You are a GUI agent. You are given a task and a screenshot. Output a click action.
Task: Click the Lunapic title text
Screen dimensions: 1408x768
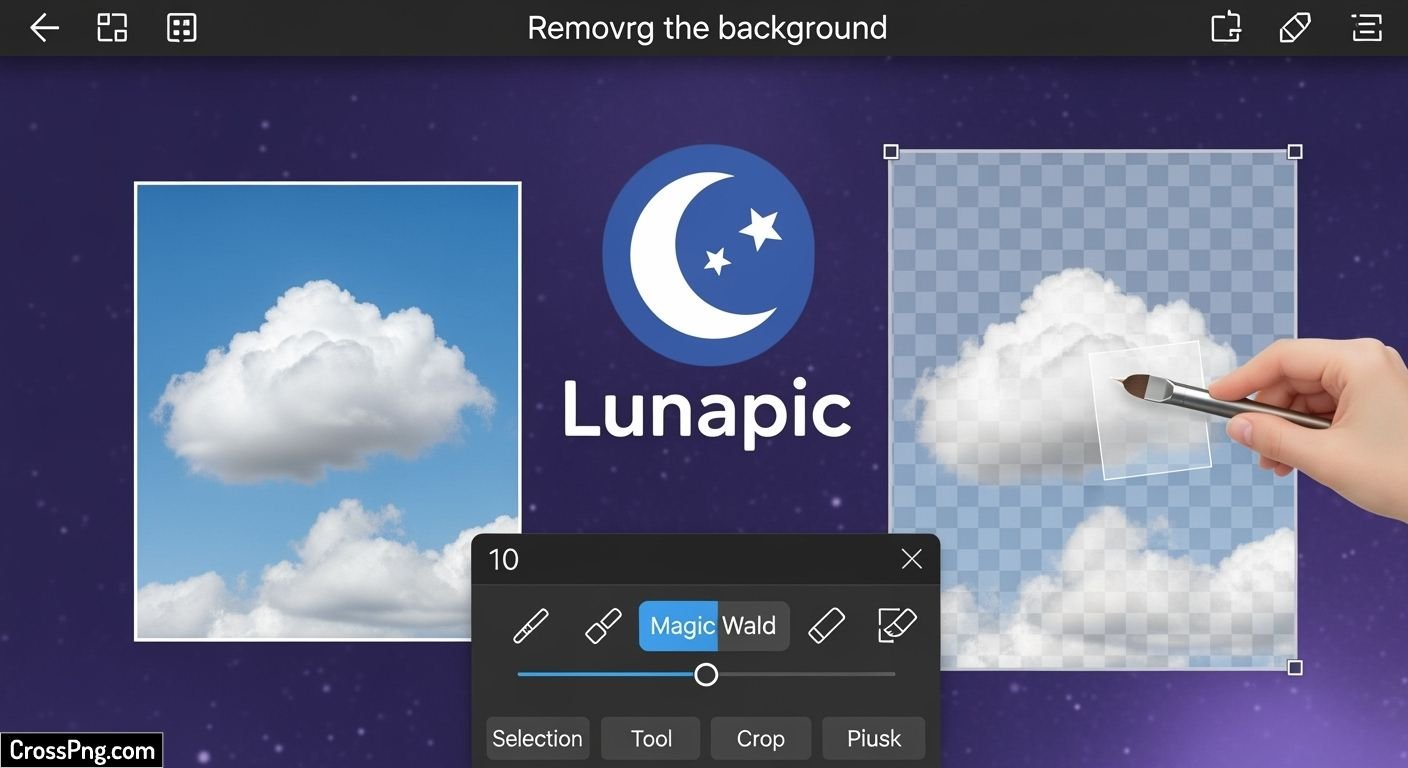coord(707,411)
